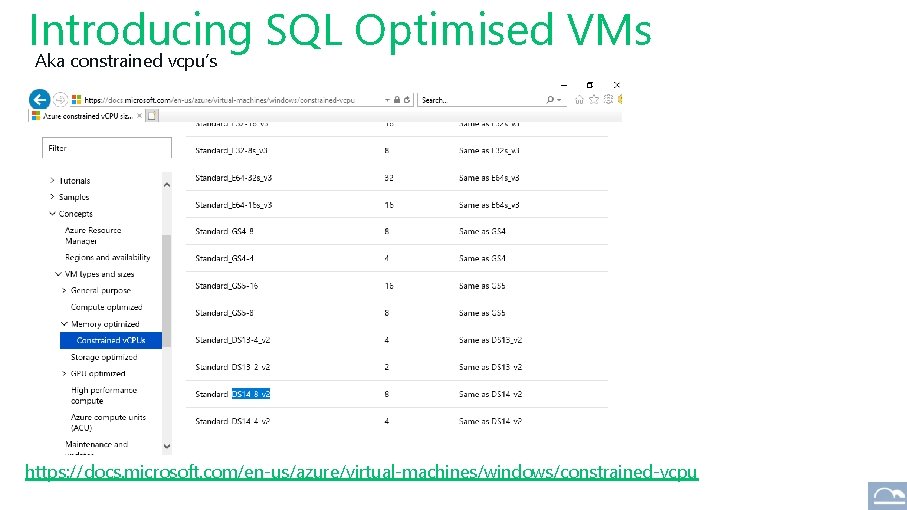Image resolution: width=907 pixels, height=510 pixels.
Task: Click cell Standard_E64-32s_v3
Action: tap(234, 178)
